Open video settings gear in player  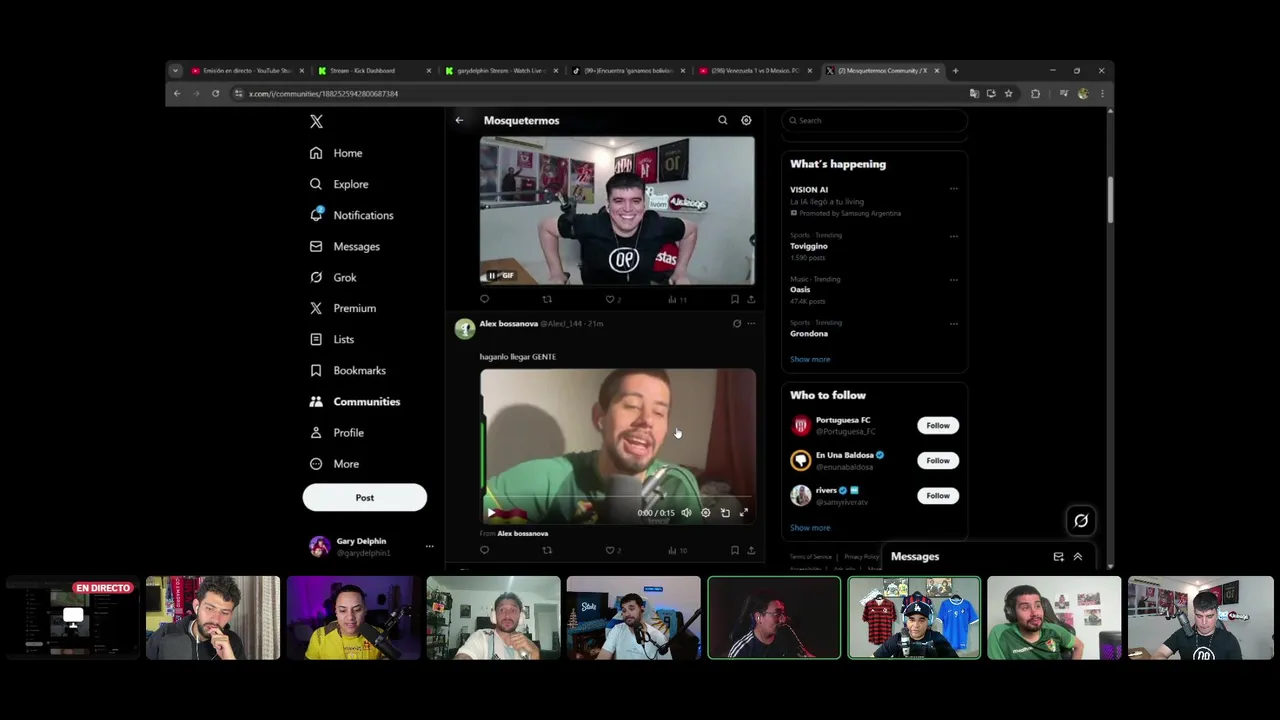click(706, 512)
